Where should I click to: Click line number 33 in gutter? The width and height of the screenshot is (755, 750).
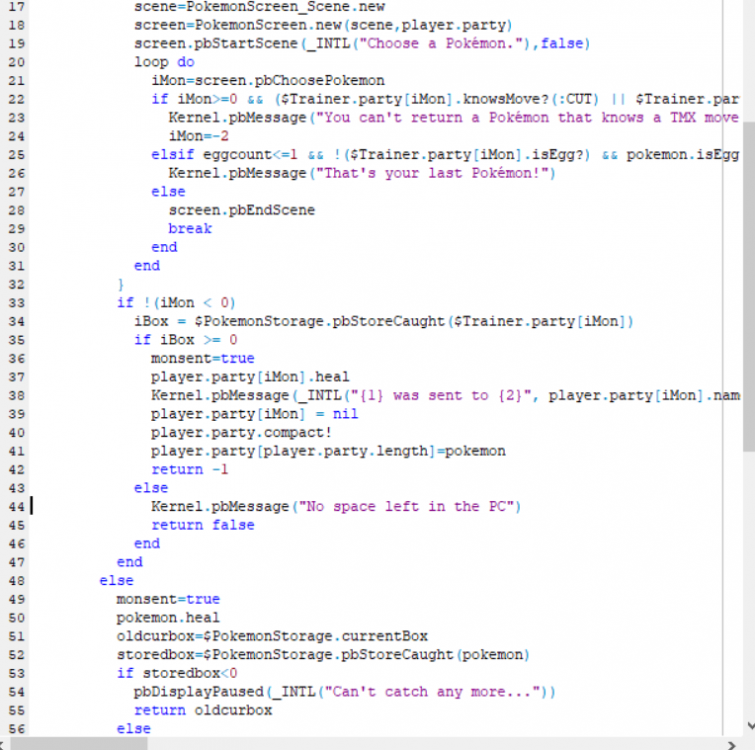tap(16, 303)
